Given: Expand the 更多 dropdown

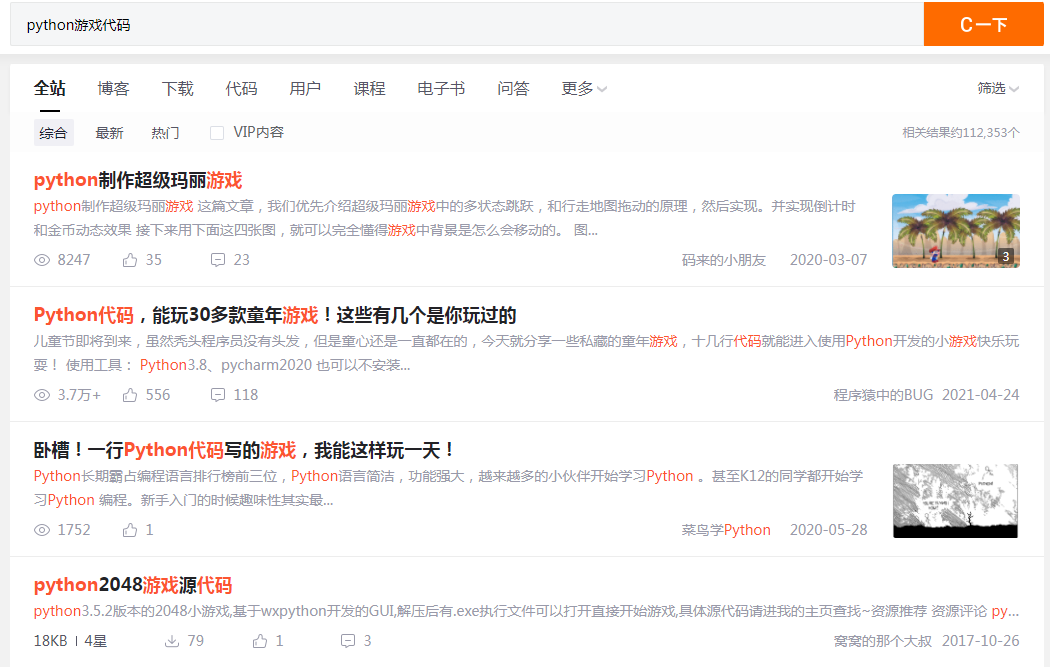Looking at the screenshot, I should pyautogui.click(x=584, y=88).
